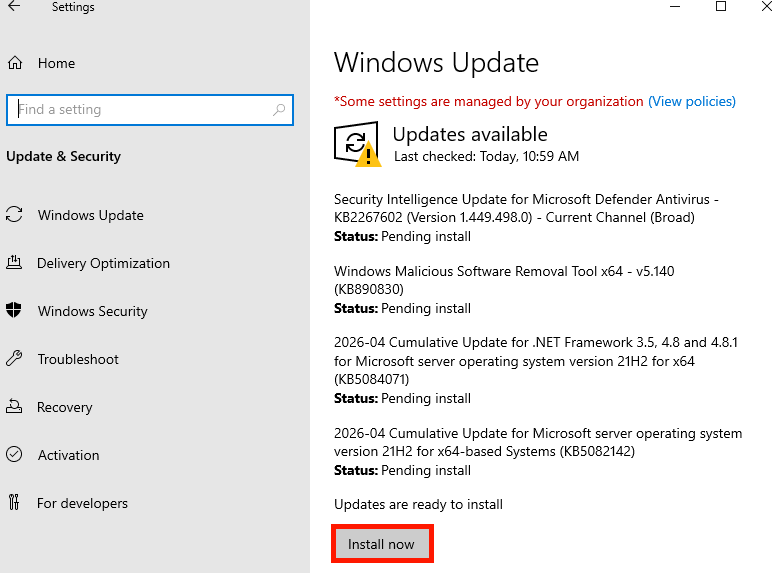Click the Windows Security shield icon
Screen dimensions: 781x573
[14, 310]
